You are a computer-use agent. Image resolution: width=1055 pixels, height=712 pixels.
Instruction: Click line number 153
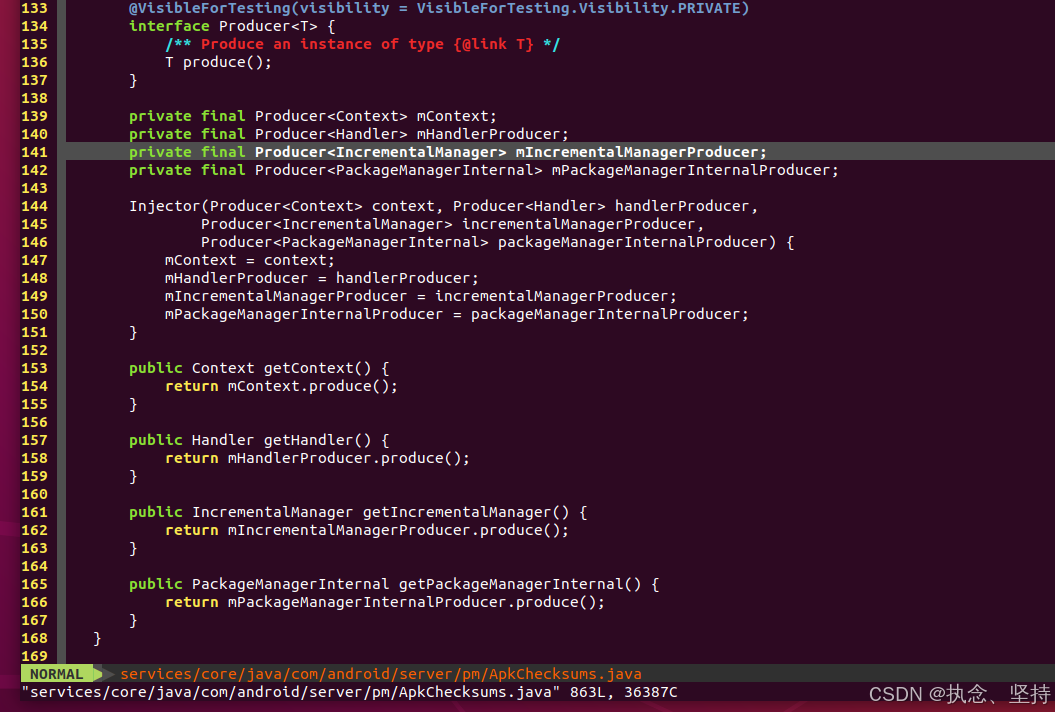pyautogui.click(x=34, y=368)
